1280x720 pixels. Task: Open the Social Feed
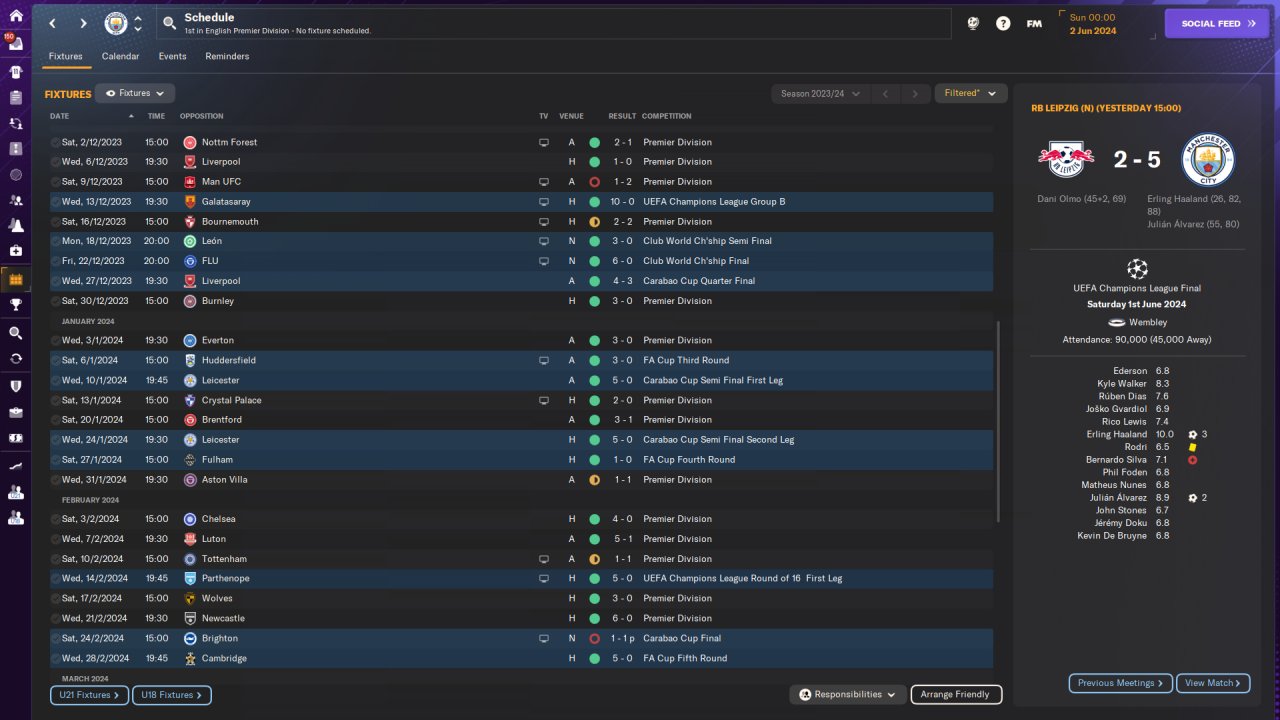click(x=1217, y=23)
